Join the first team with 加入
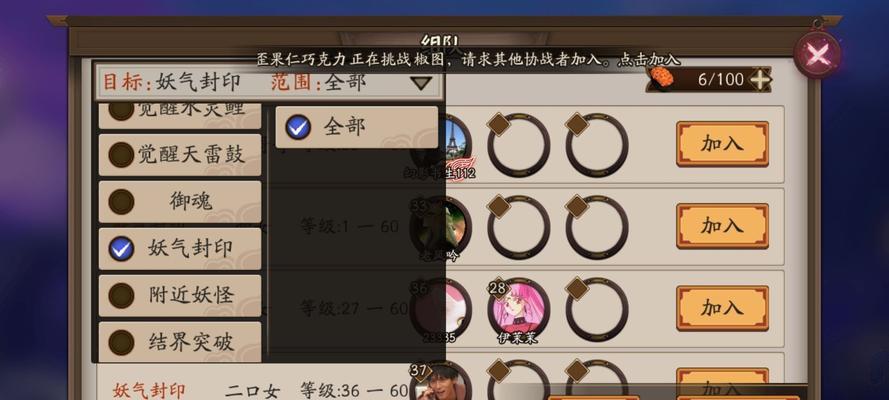The height and width of the screenshot is (400, 889). pos(722,144)
